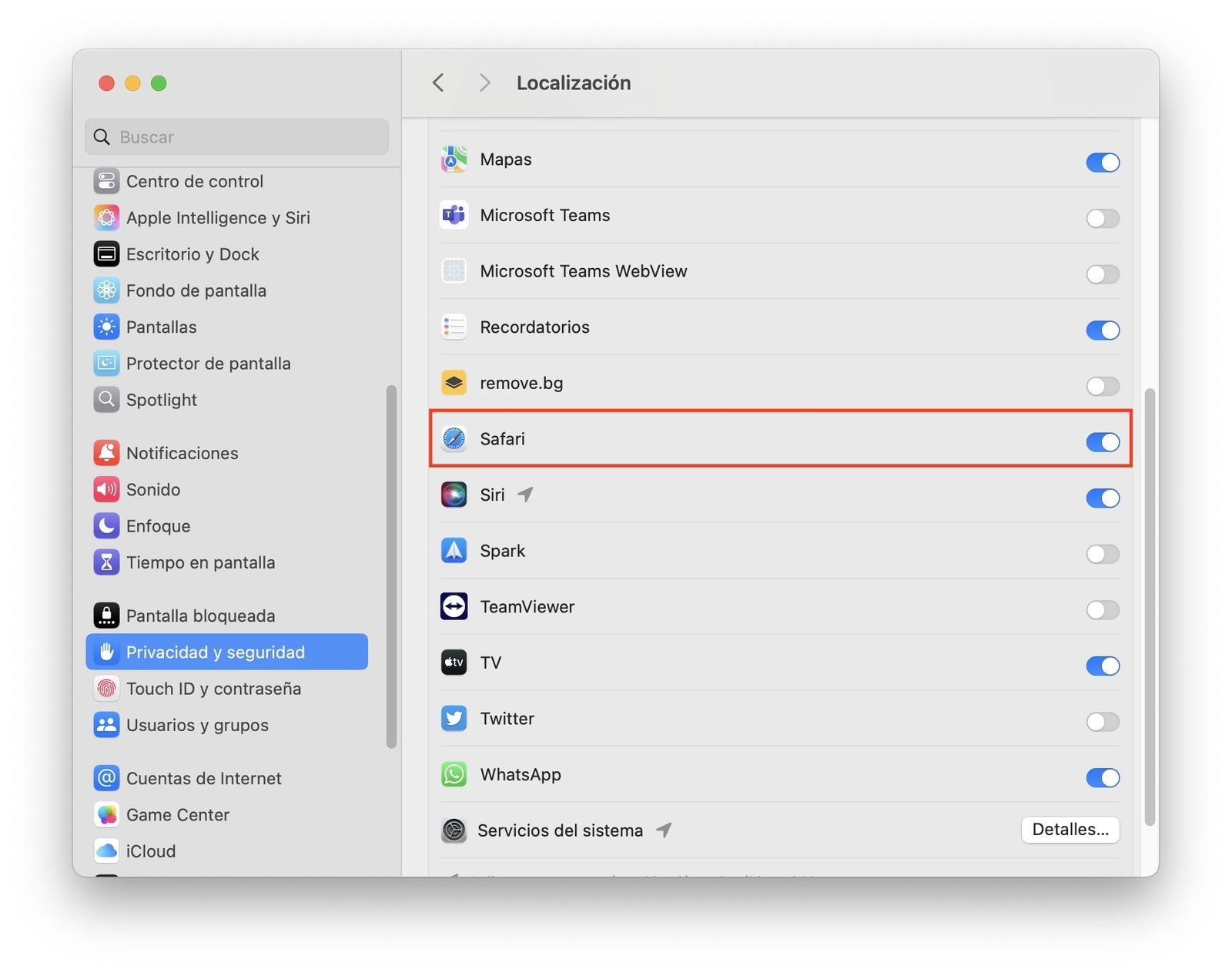Viewport: 1232px width, 973px height.
Task: Open Usuarios y grupos settings
Action: pos(227,725)
